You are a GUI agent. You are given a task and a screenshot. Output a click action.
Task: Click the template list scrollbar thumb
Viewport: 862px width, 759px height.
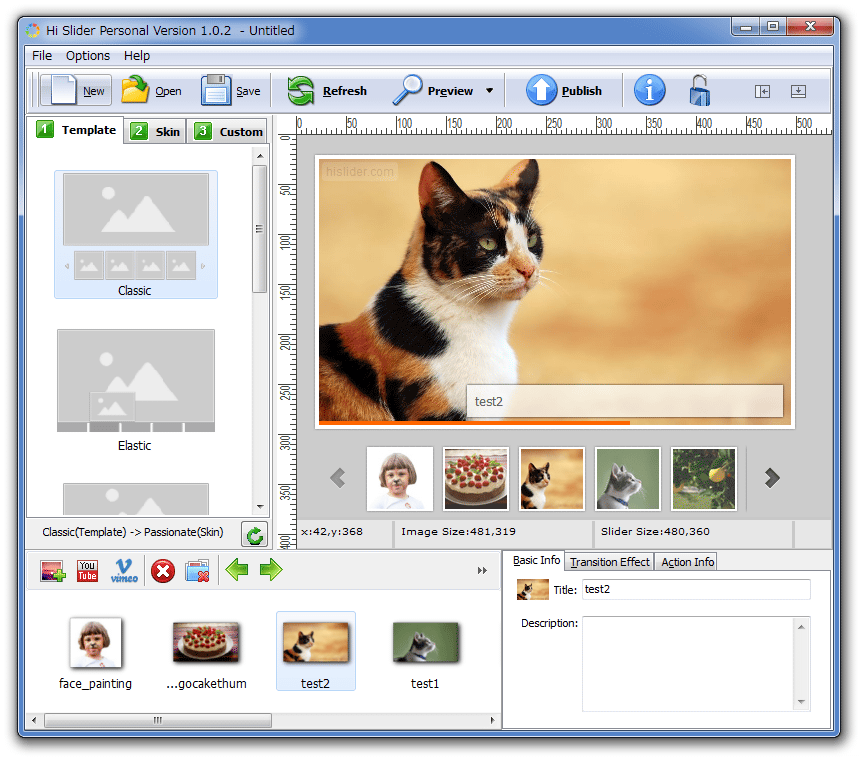click(x=259, y=229)
